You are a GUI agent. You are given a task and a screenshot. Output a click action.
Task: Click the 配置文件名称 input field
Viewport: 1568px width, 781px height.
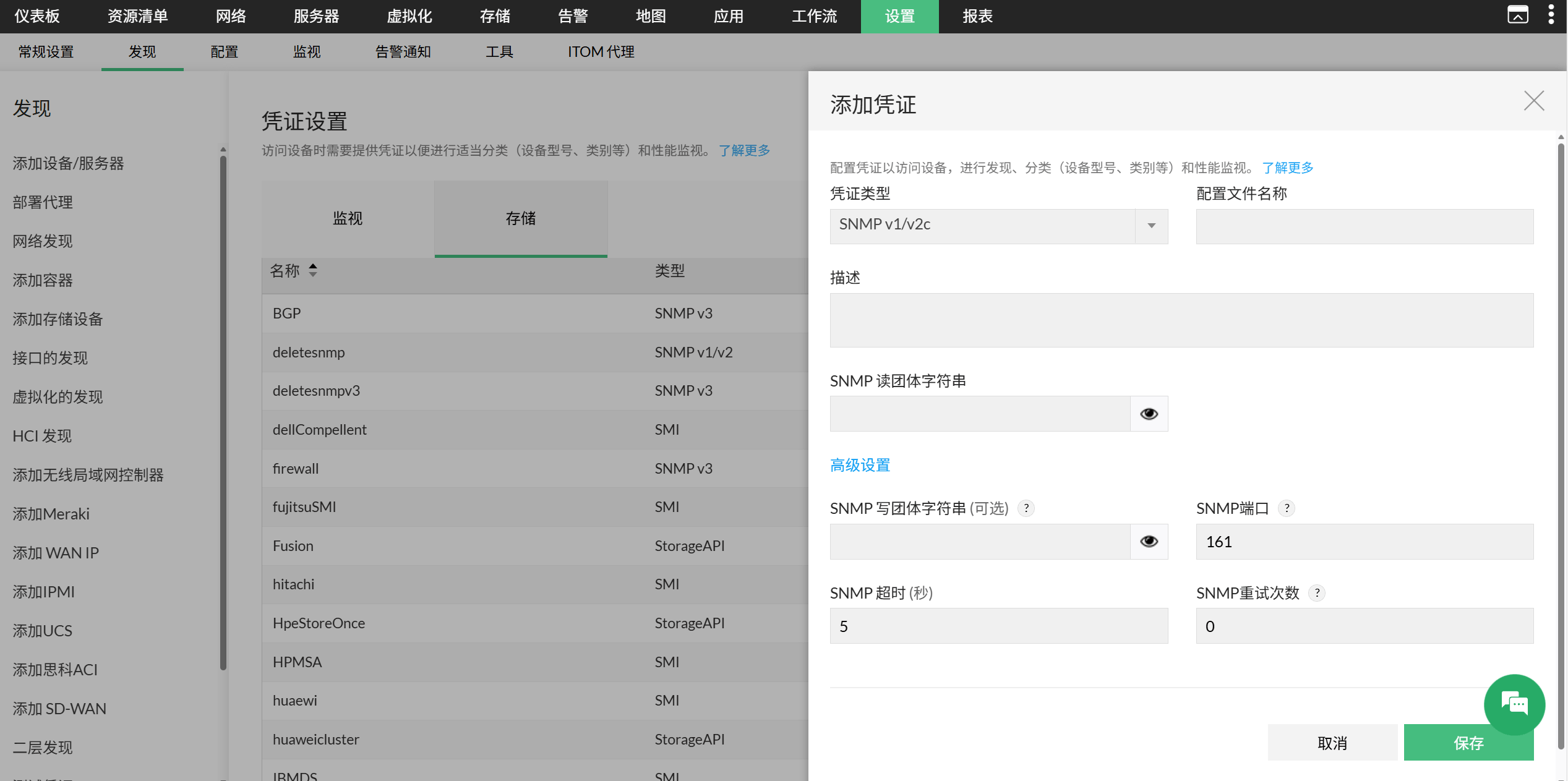[1365, 226]
